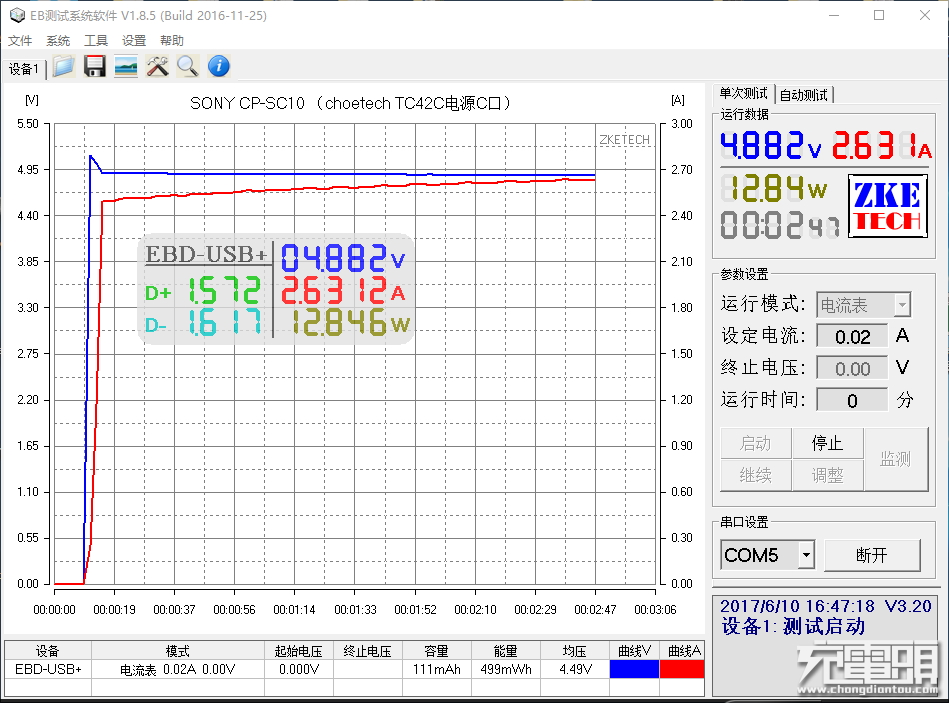Screen dimensions: 949x703
Task: Click the 容量 column header
Action: [x=436, y=651]
